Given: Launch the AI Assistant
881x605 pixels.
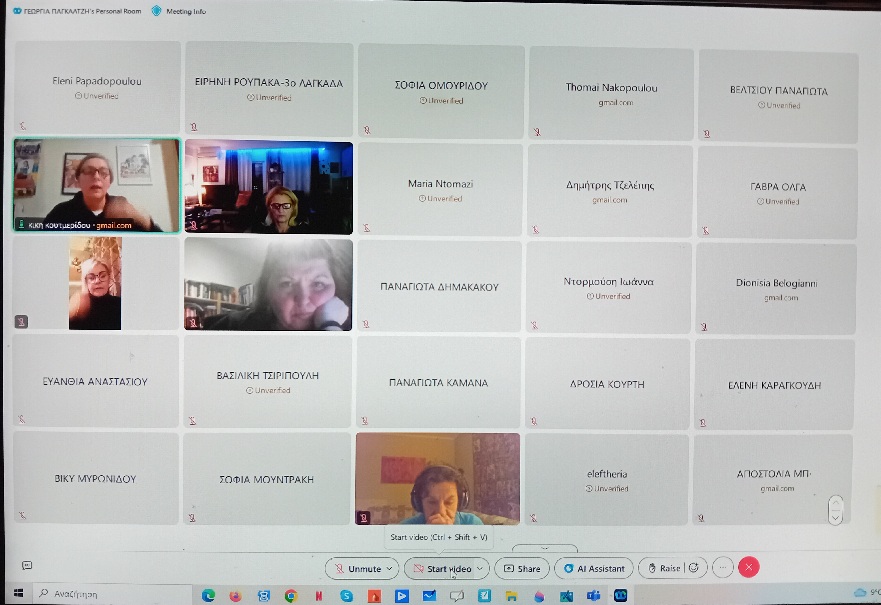Looking at the screenshot, I should coord(594,568).
